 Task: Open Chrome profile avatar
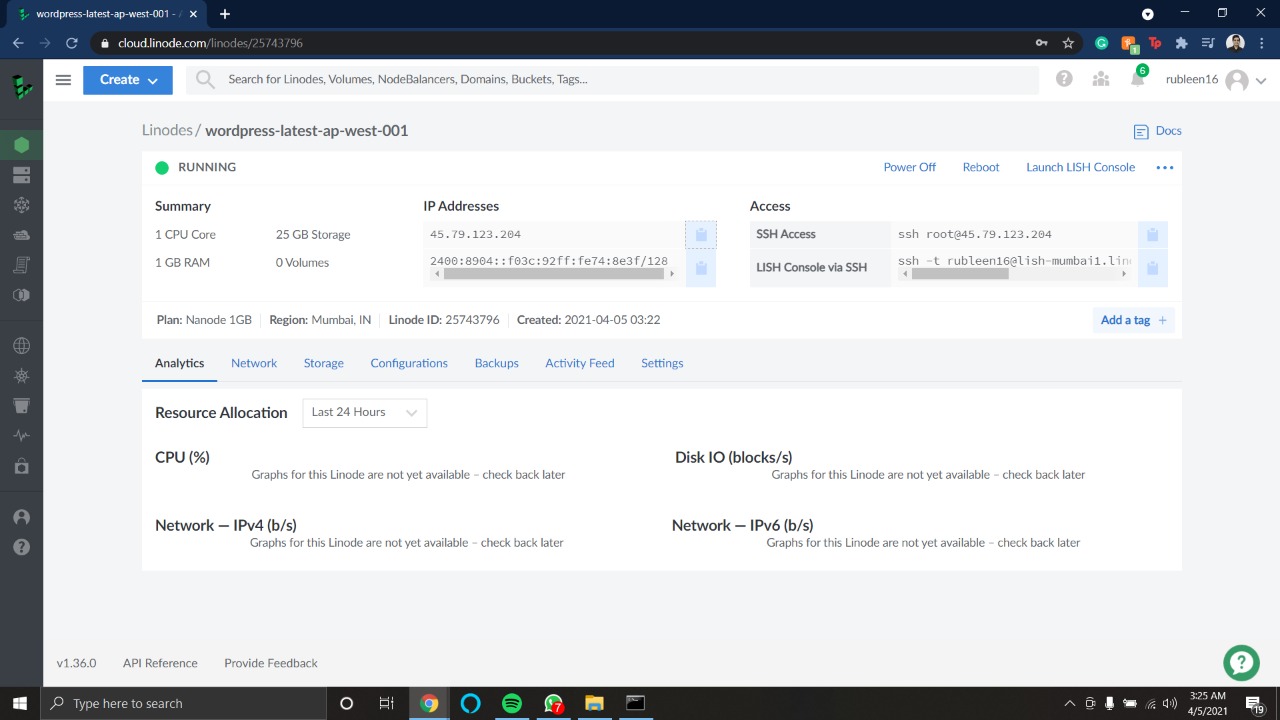click(x=1235, y=43)
